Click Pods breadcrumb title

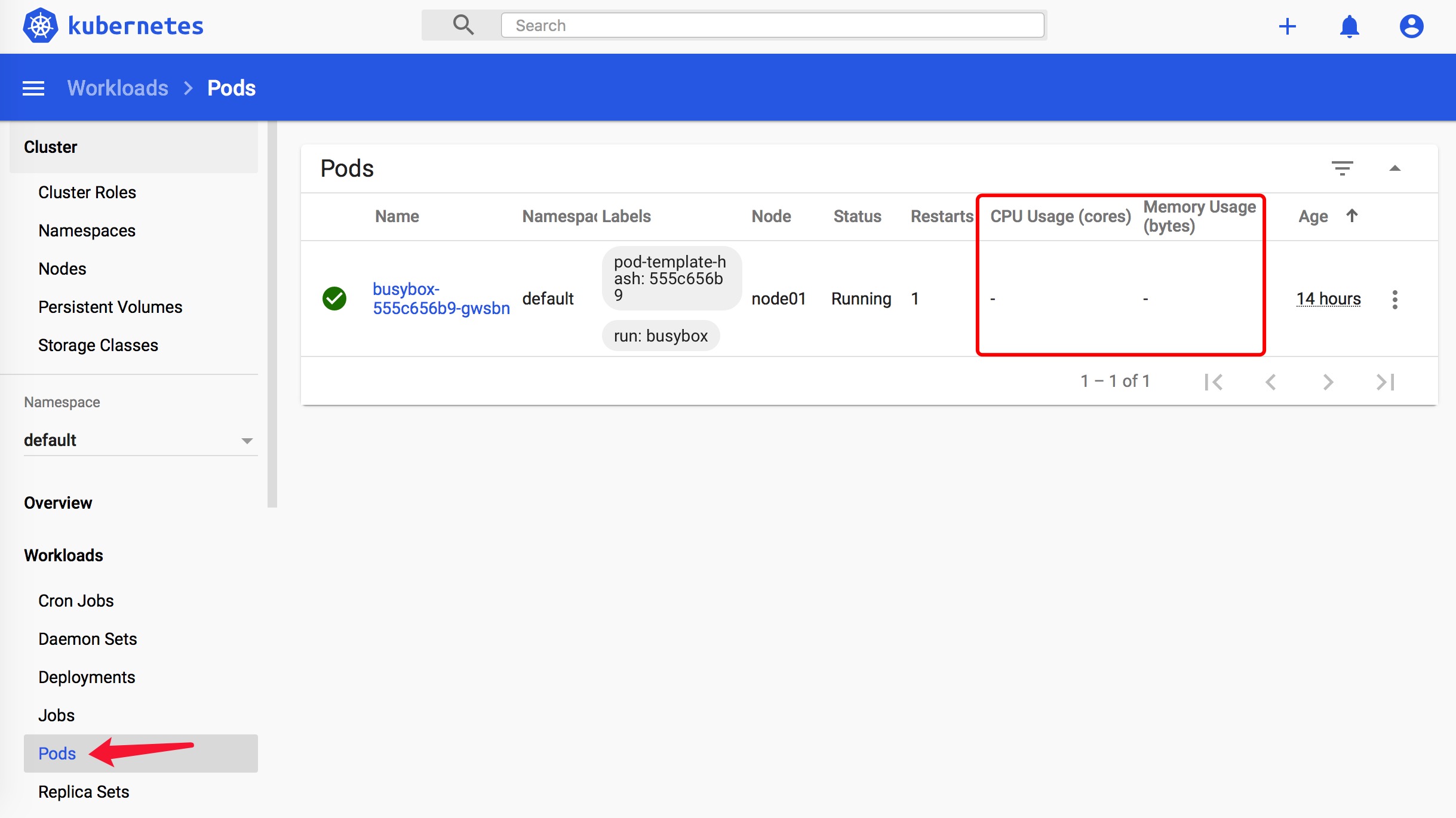click(232, 88)
